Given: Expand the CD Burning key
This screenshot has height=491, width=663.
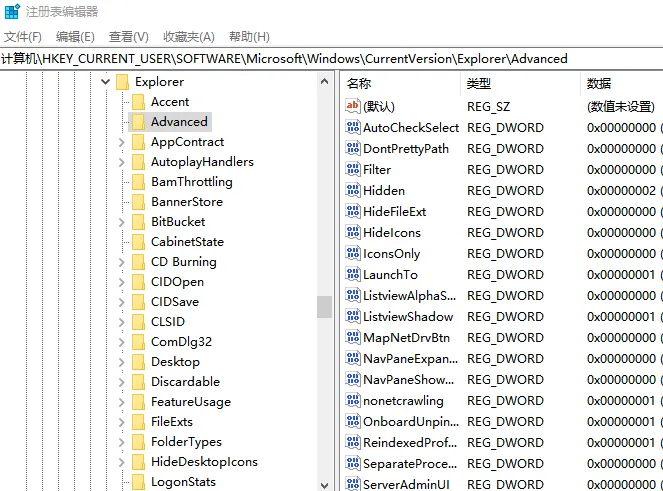Looking at the screenshot, I should coord(122,262).
